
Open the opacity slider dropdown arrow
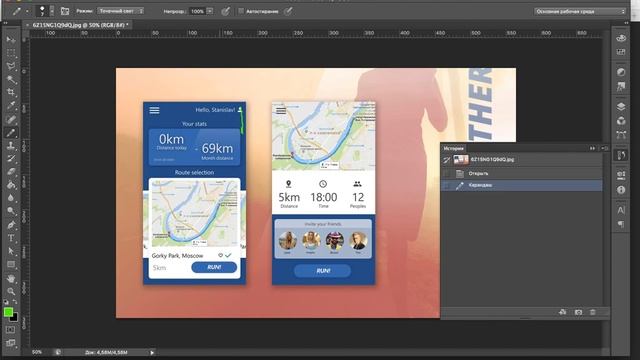[210, 11]
